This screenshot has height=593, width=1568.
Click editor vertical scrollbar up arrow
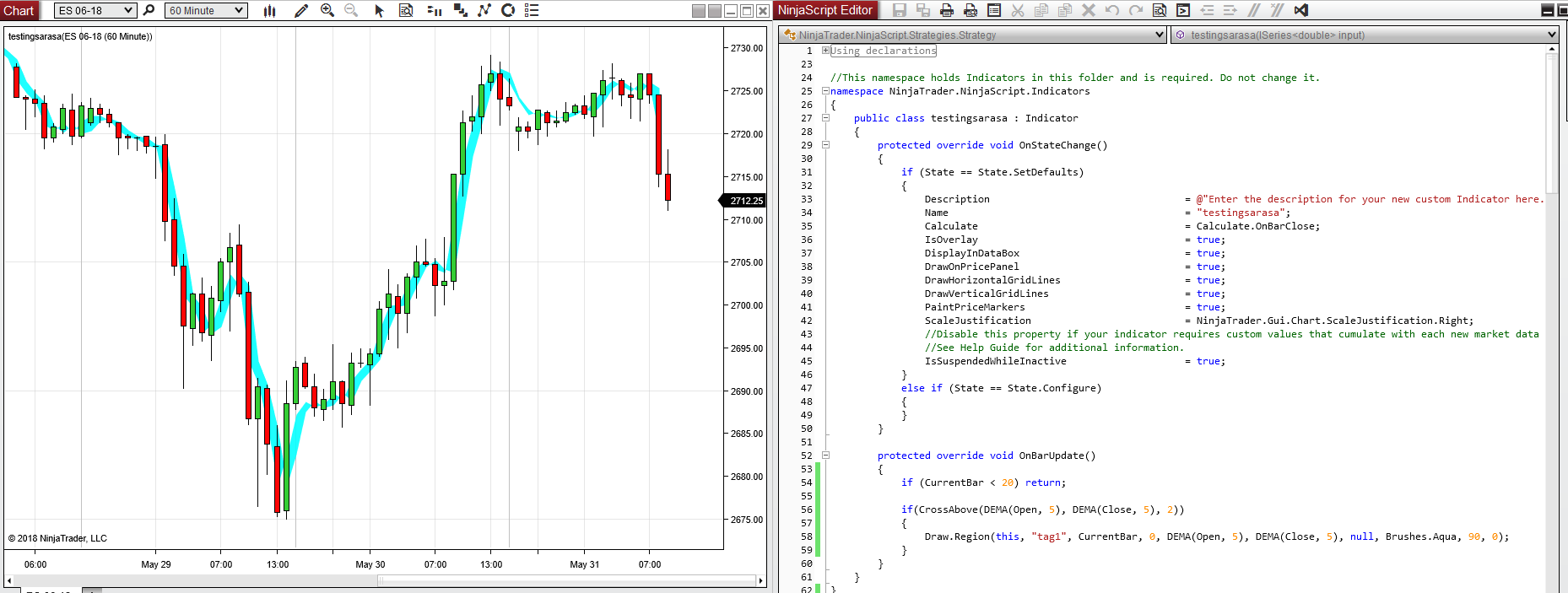click(1551, 50)
